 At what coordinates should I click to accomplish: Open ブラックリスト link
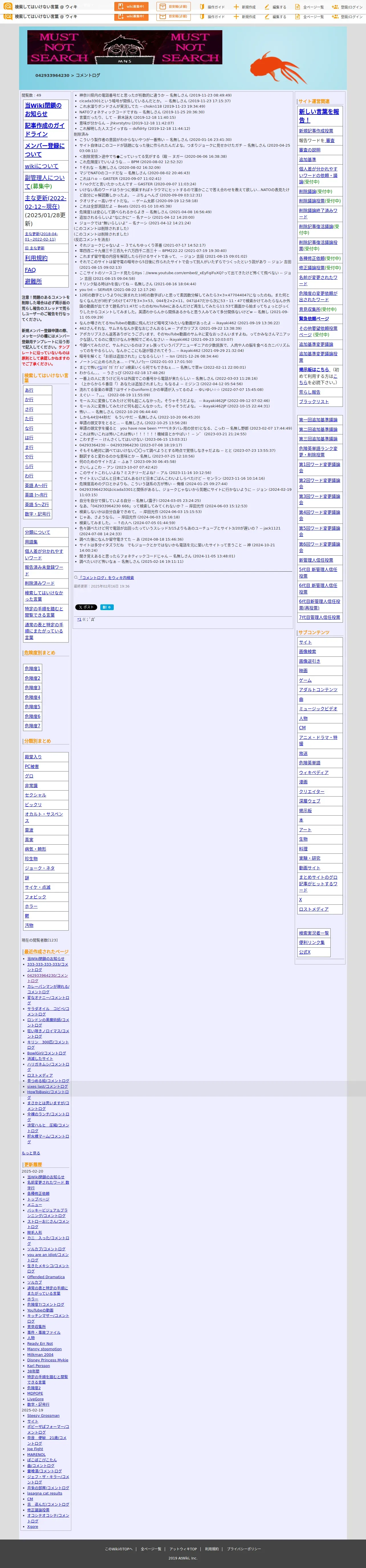(314, 402)
